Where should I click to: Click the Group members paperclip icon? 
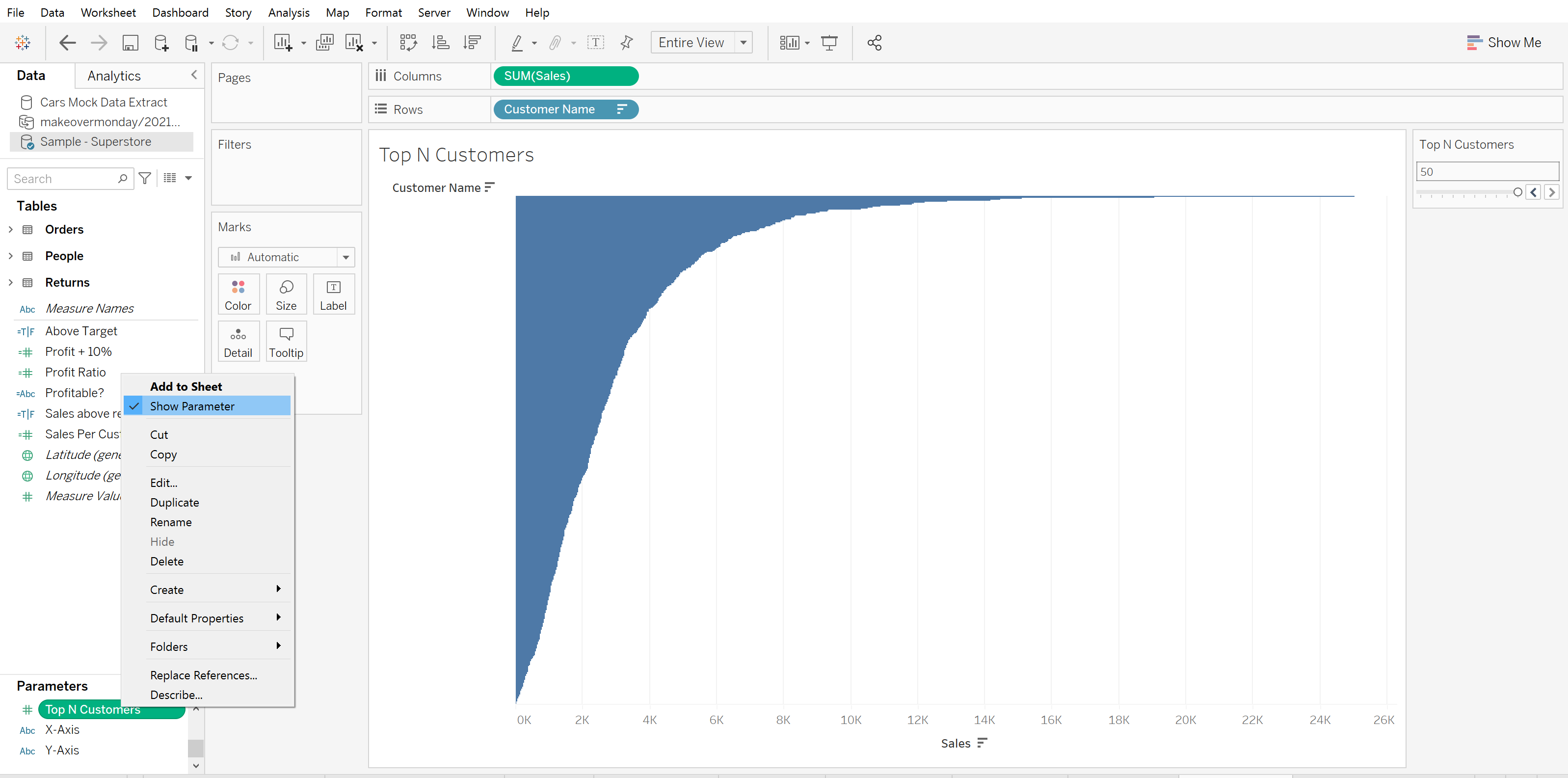point(555,43)
